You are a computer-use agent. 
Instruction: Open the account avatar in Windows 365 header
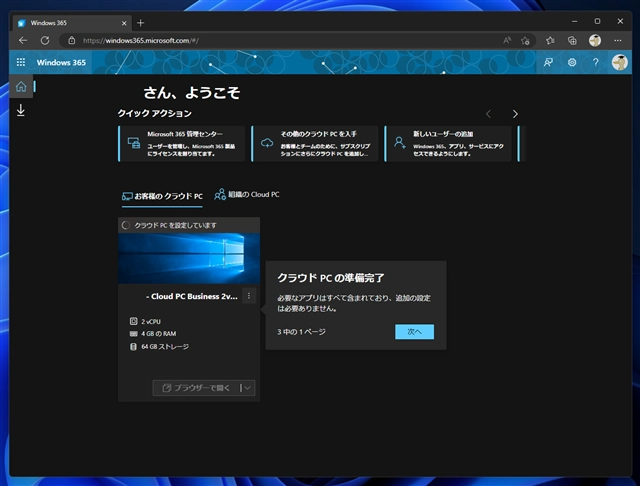coord(620,62)
